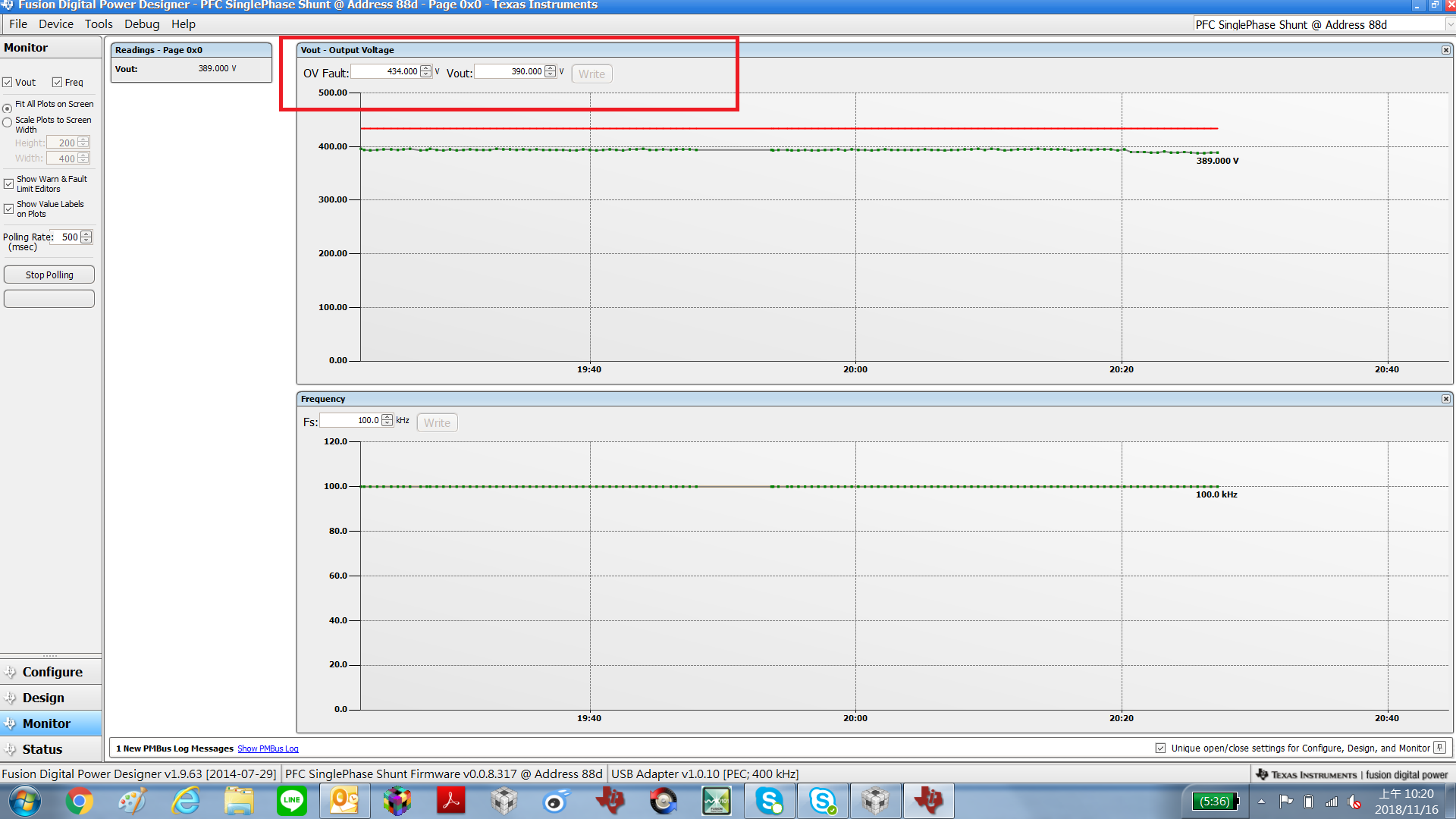1456x819 pixels.
Task: Select Fit All Plots on Screen
Action: pos(8,108)
